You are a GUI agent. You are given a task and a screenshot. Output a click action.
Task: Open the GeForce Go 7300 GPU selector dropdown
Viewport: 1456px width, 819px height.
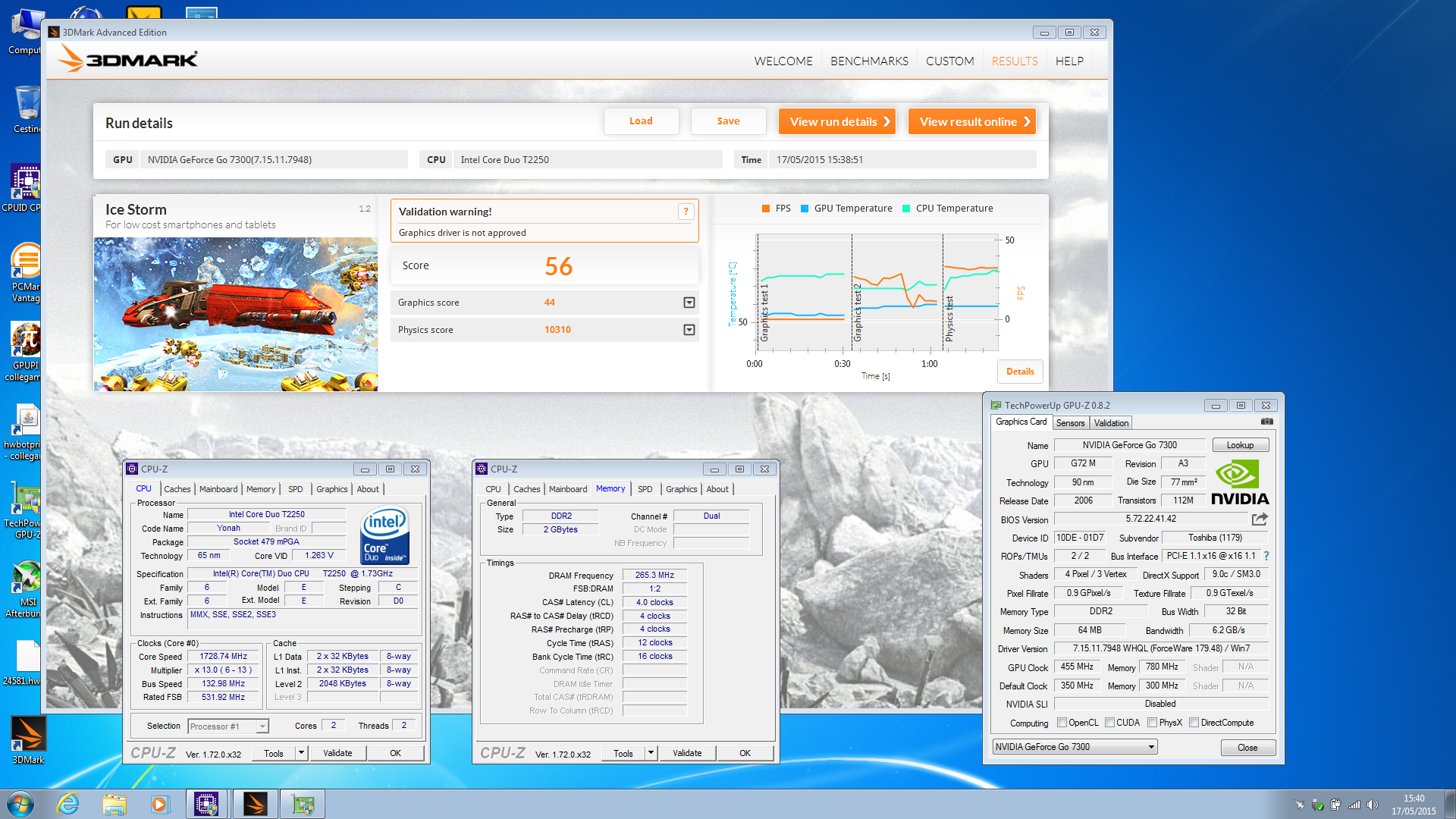pos(1075,747)
